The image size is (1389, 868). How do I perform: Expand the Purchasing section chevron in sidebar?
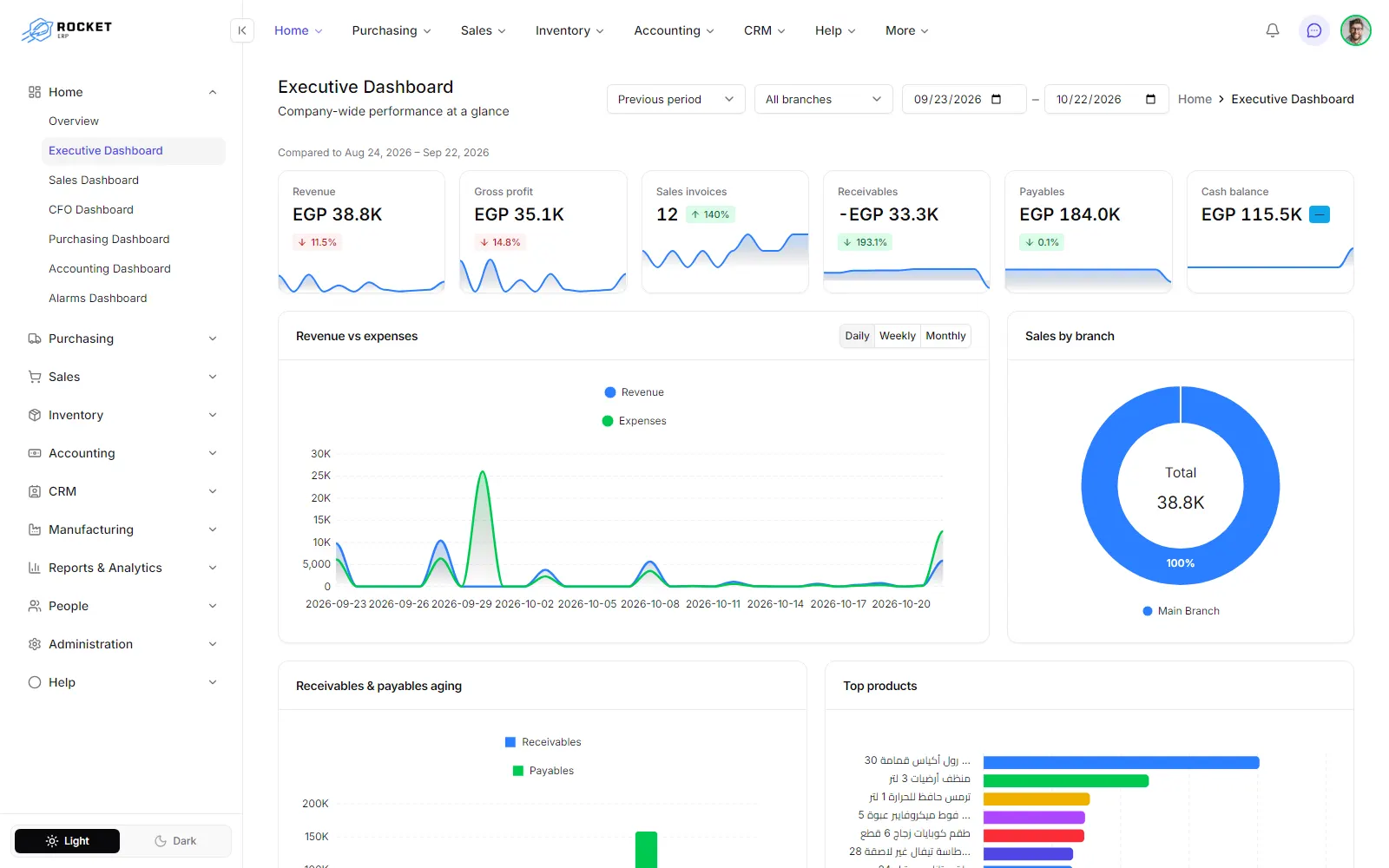pyautogui.click(x=213, y=339)
